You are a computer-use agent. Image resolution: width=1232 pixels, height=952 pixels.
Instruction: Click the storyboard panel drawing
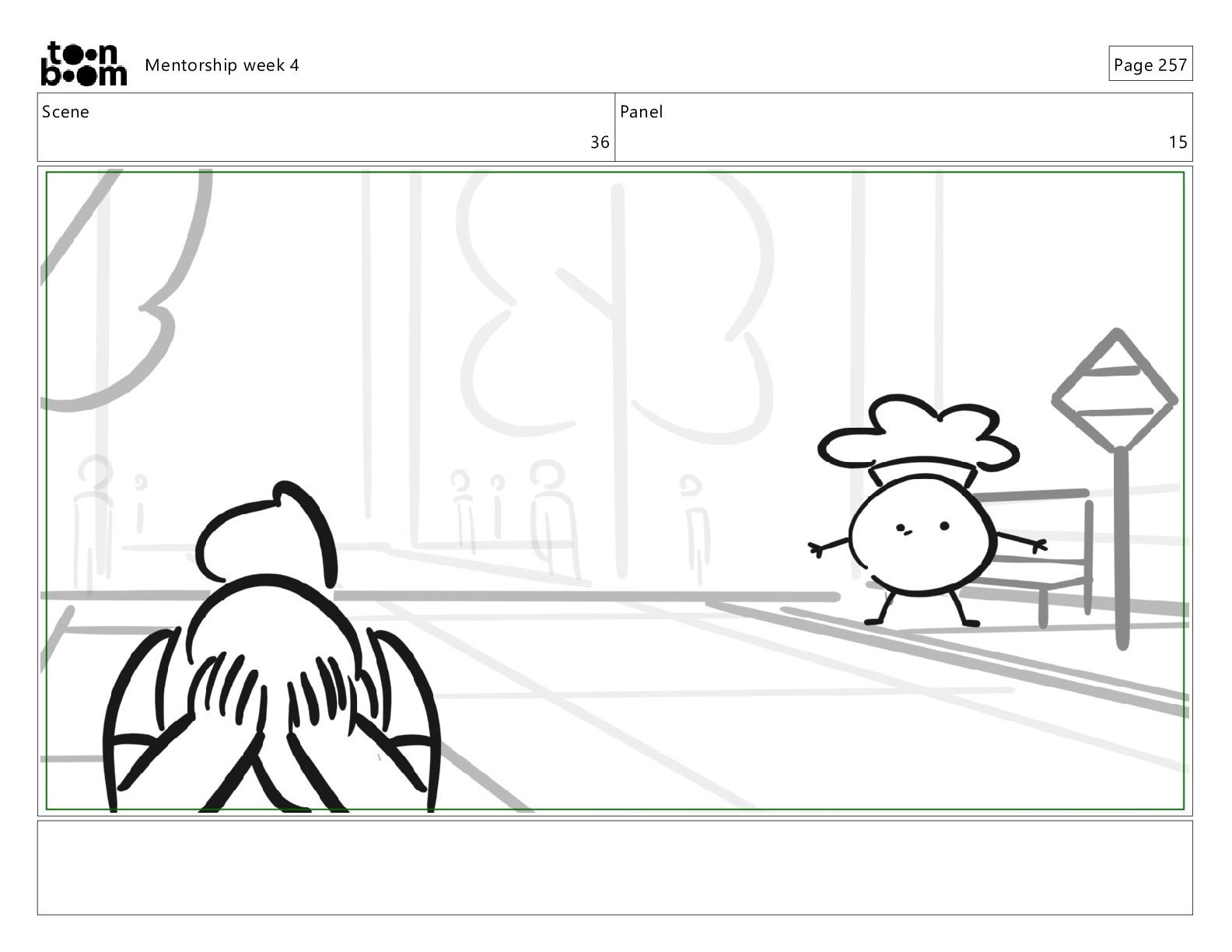pos(615,491)
